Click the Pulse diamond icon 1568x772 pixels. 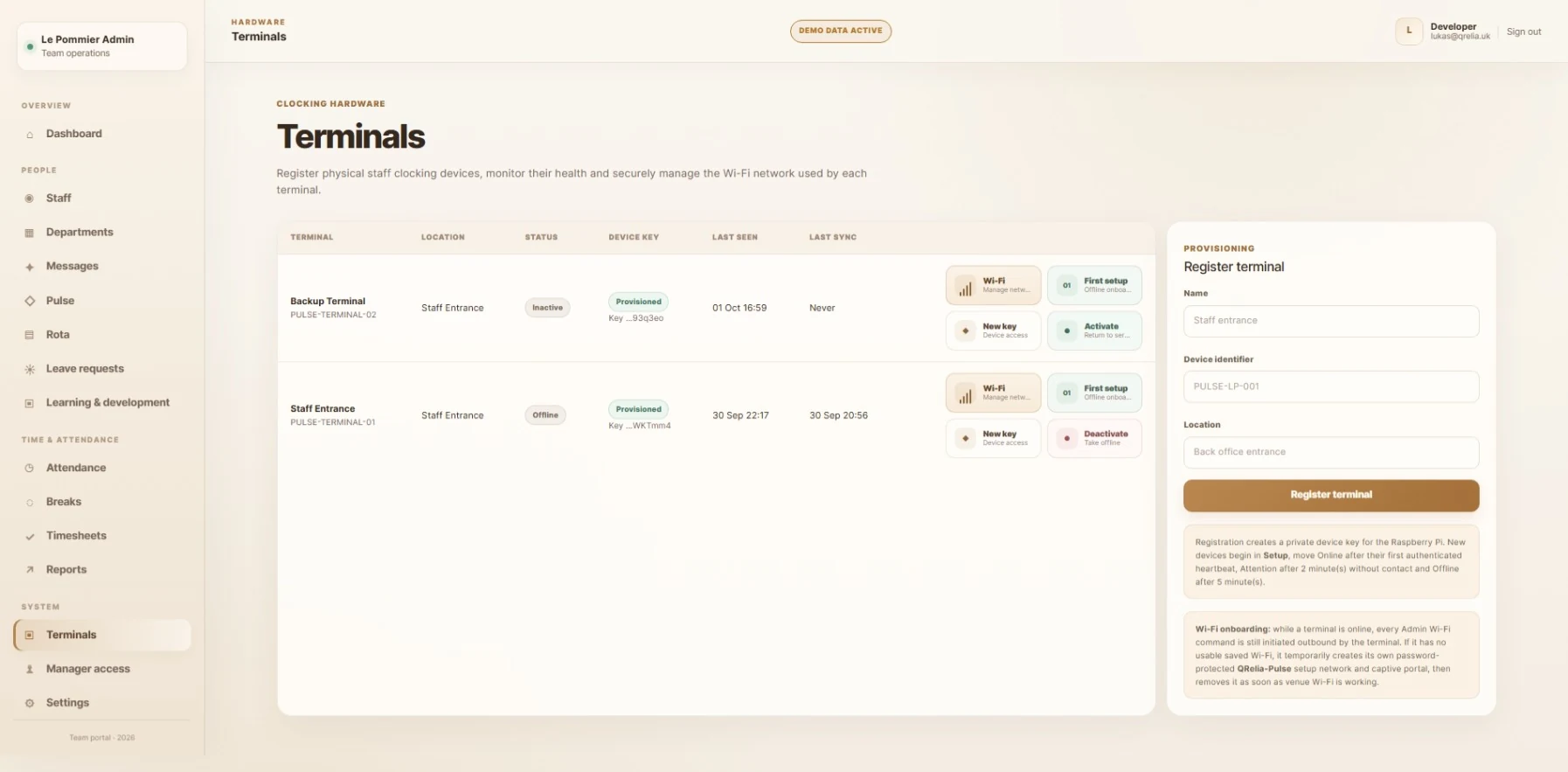[x=30, y=301]
